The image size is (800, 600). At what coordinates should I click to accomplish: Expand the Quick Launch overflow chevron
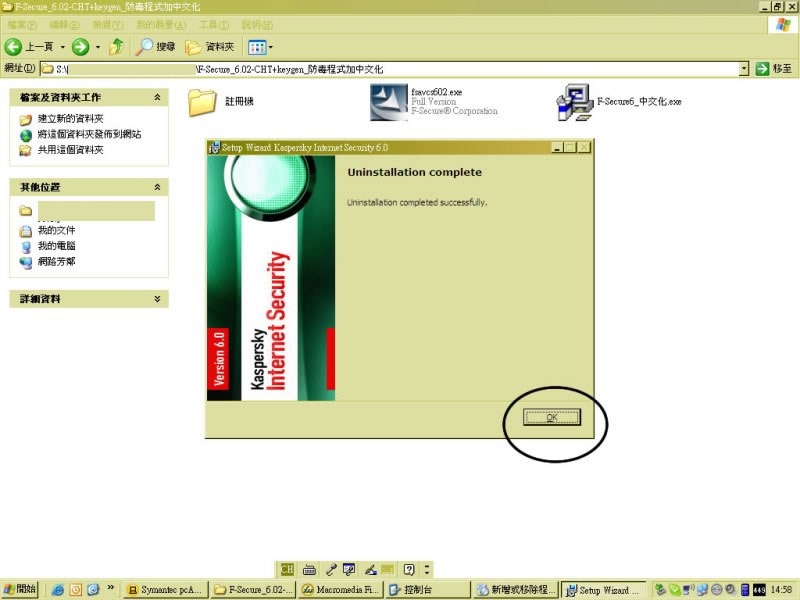110,588
